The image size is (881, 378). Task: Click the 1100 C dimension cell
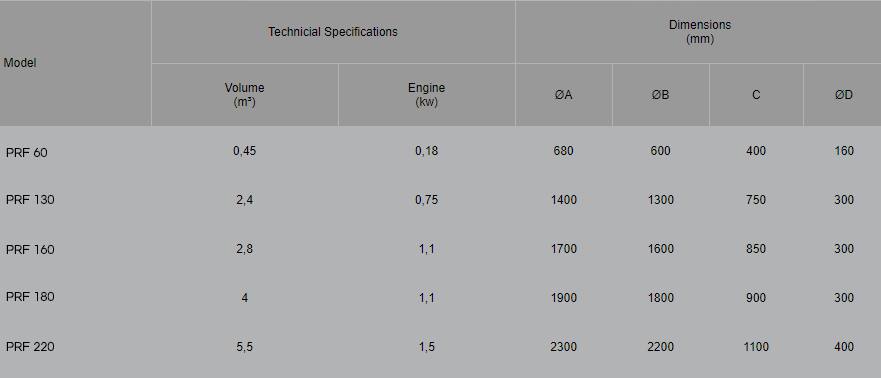coord(756,347)
